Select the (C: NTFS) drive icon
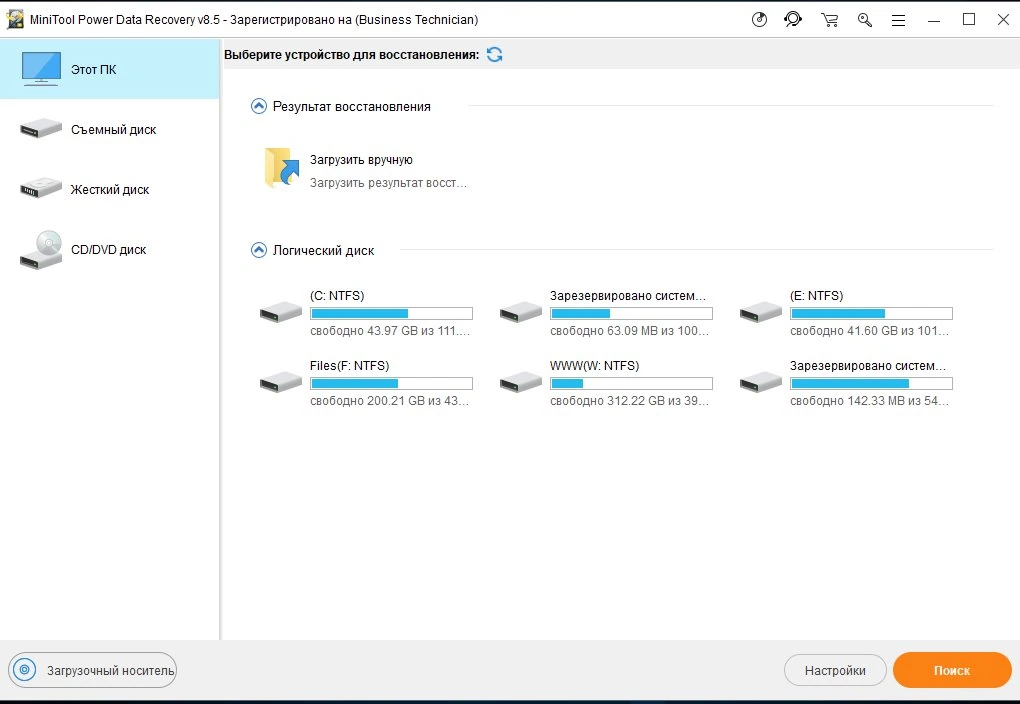 280,312
